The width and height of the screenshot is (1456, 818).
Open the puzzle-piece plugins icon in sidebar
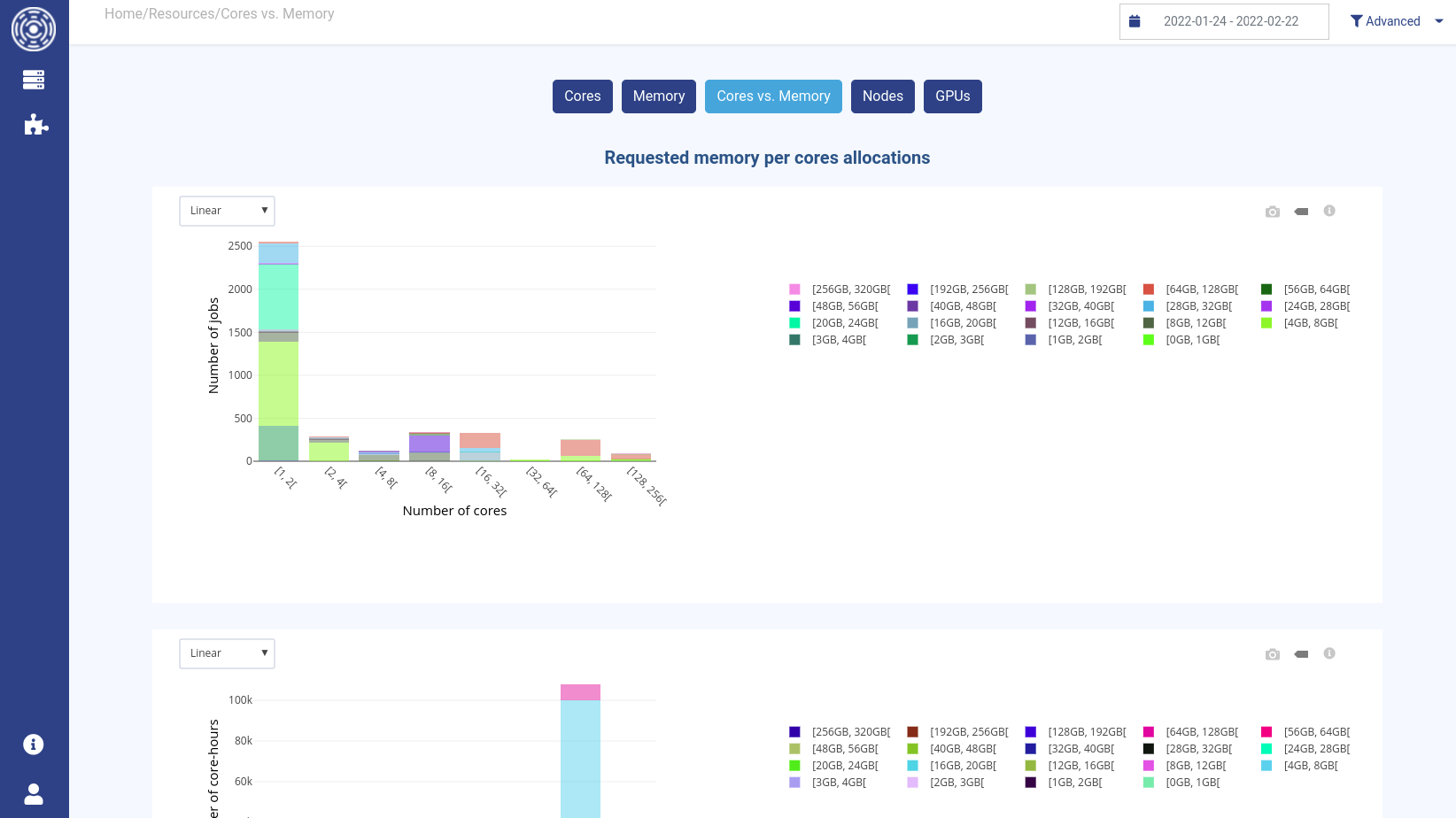[35, 125]
